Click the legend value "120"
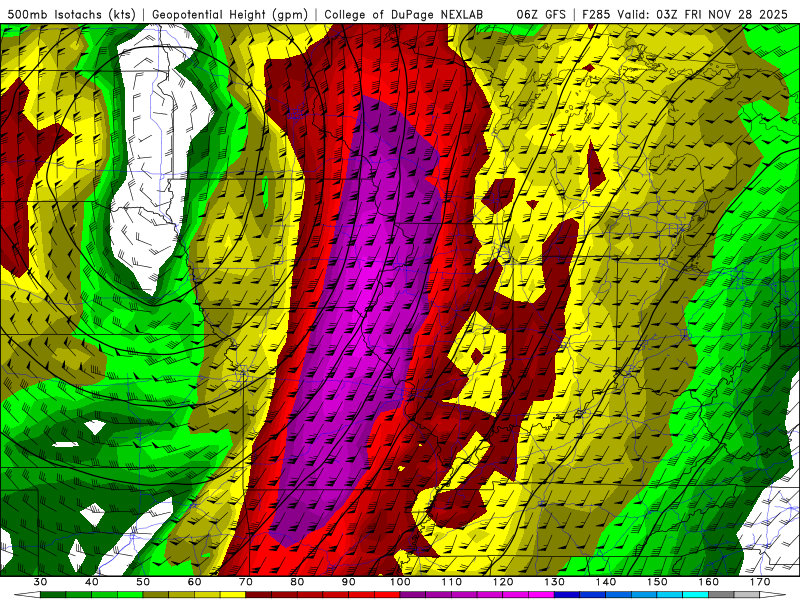 coord(503,582)
